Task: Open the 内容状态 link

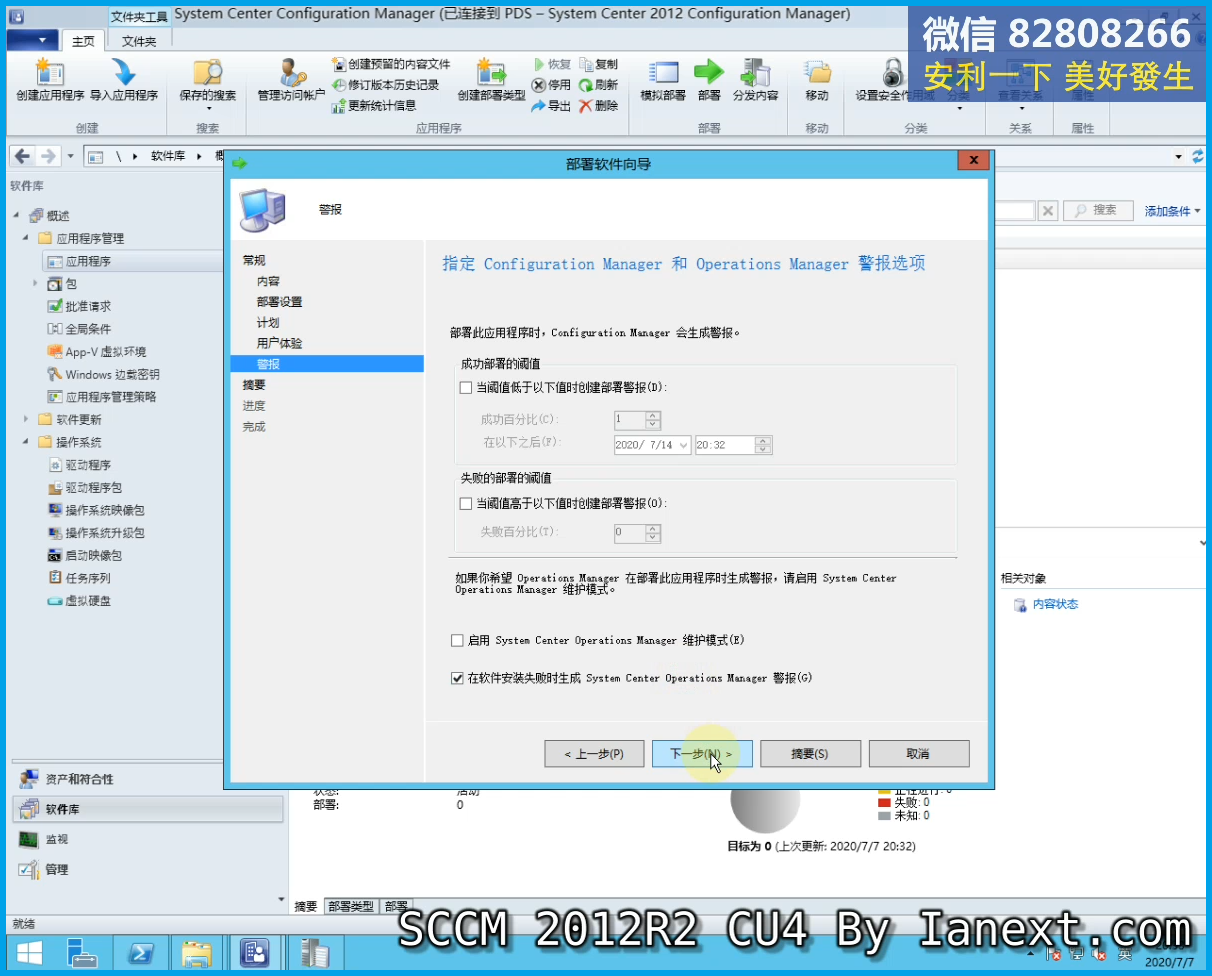Action: 1055,604
